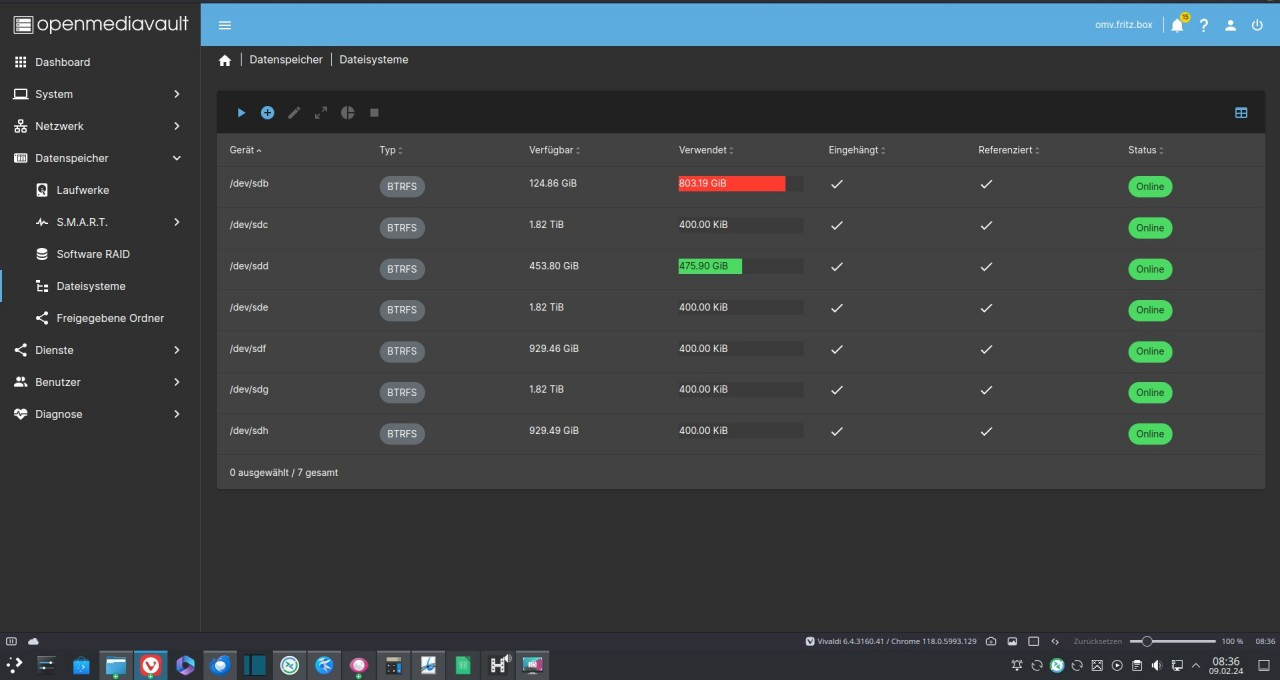Toggle images icon in Vivaldi status bar

click(1012, 641)
